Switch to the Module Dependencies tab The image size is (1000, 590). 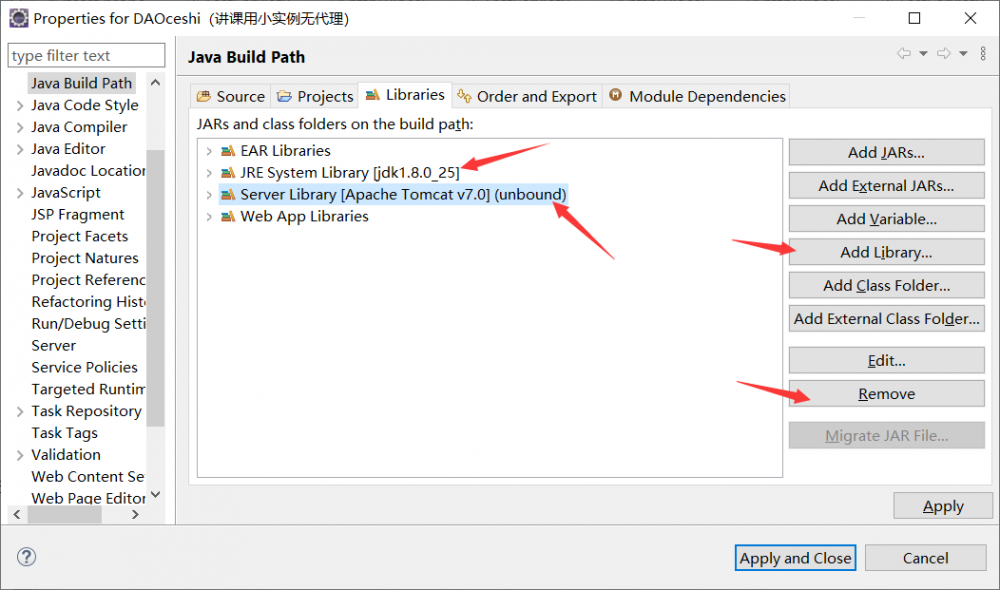click(697, 96)
